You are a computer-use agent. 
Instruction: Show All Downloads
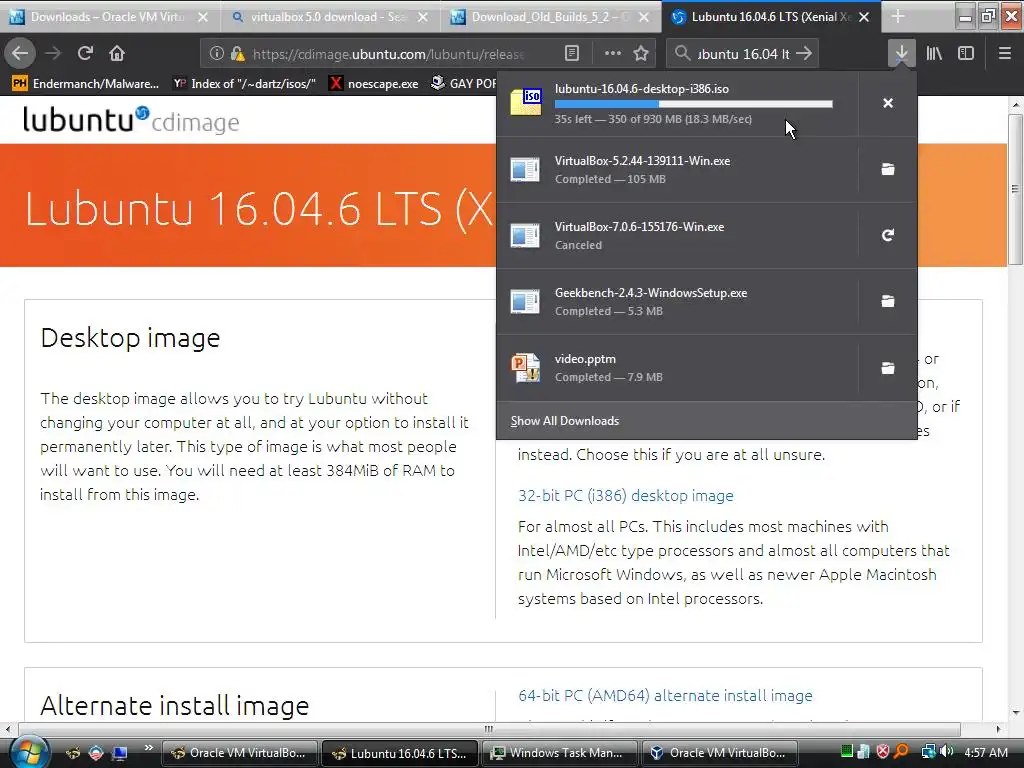pyautogui.click(x=565, y=421)
